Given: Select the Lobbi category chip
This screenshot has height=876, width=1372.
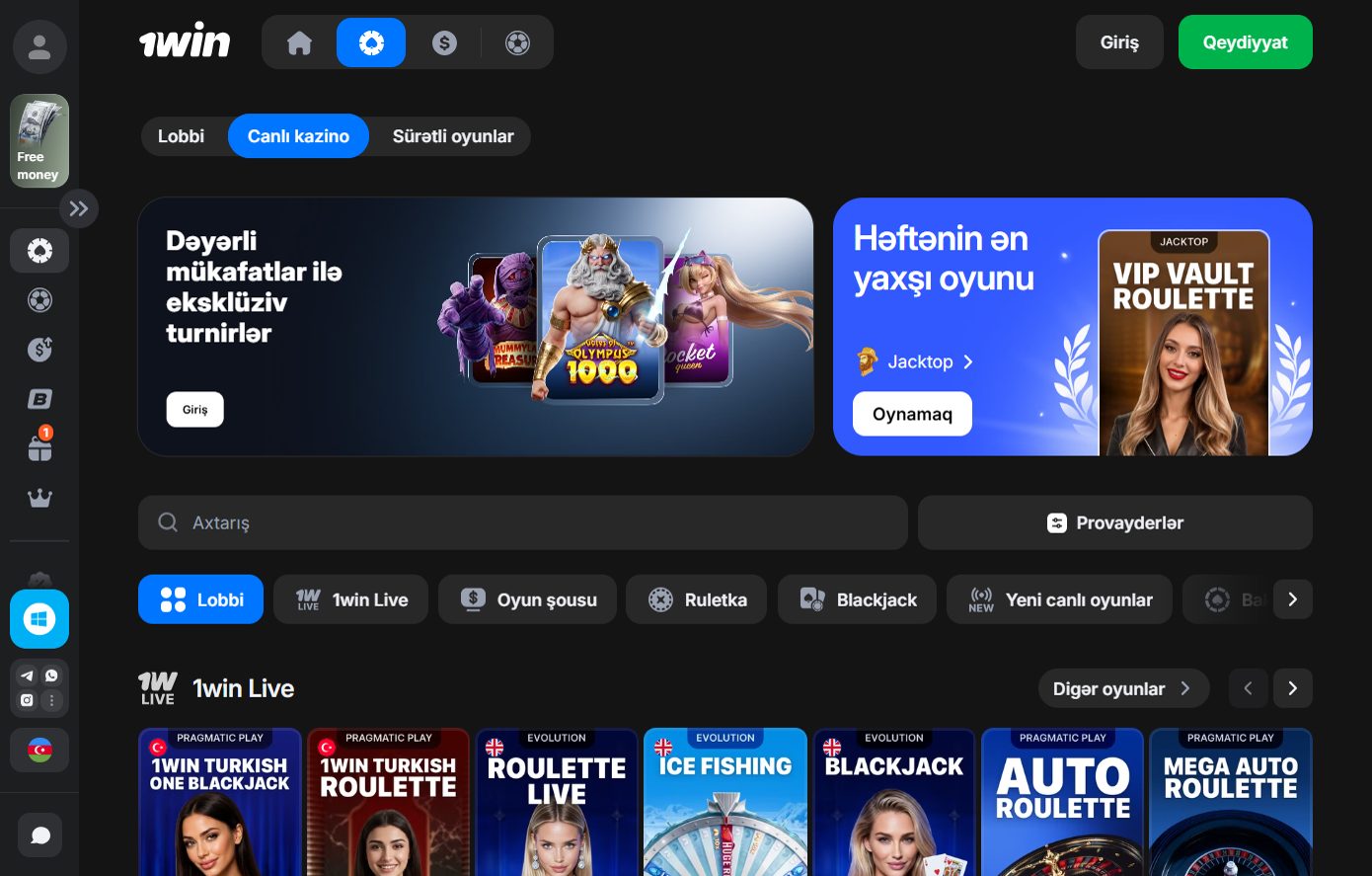Looking at the screenshot, I should tap(200, 599).
